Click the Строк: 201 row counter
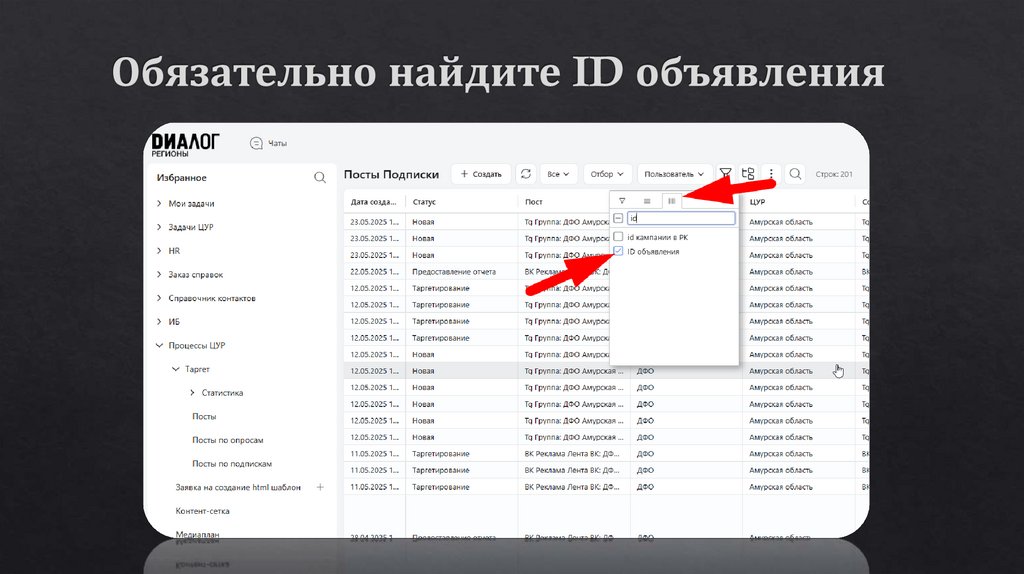The image size is (1024, 574). 833,174
